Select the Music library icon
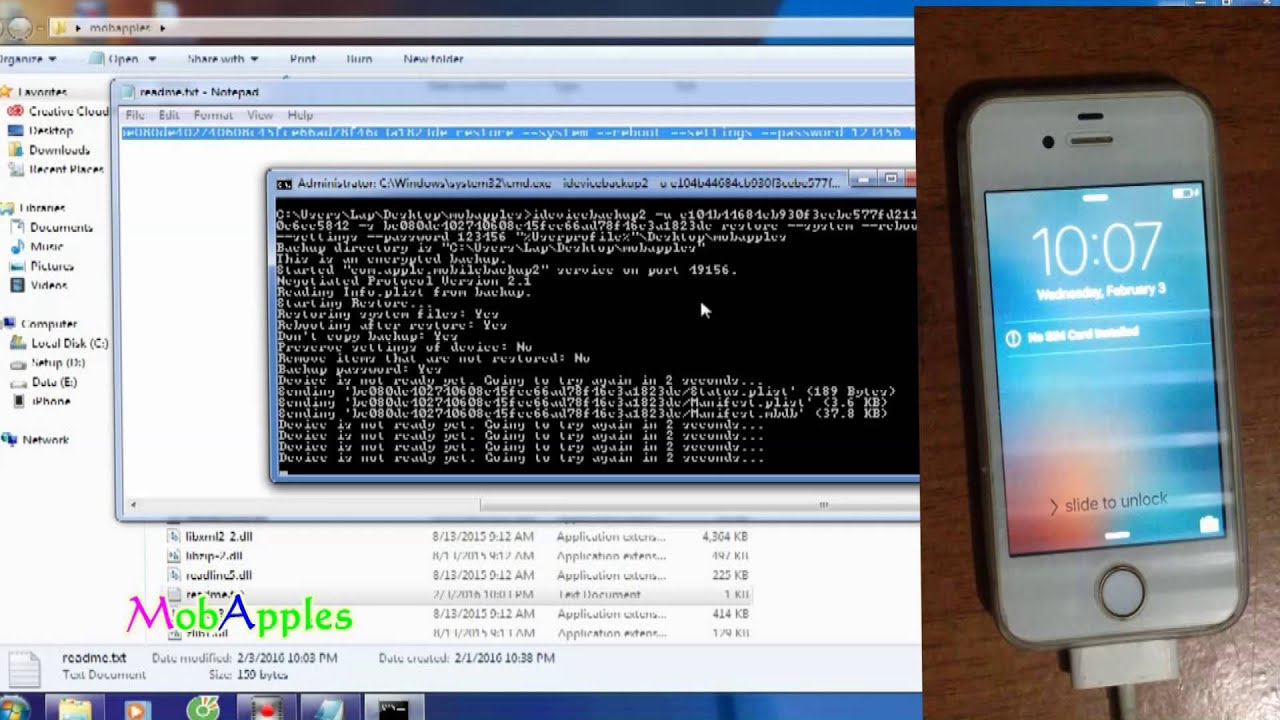 18,246
